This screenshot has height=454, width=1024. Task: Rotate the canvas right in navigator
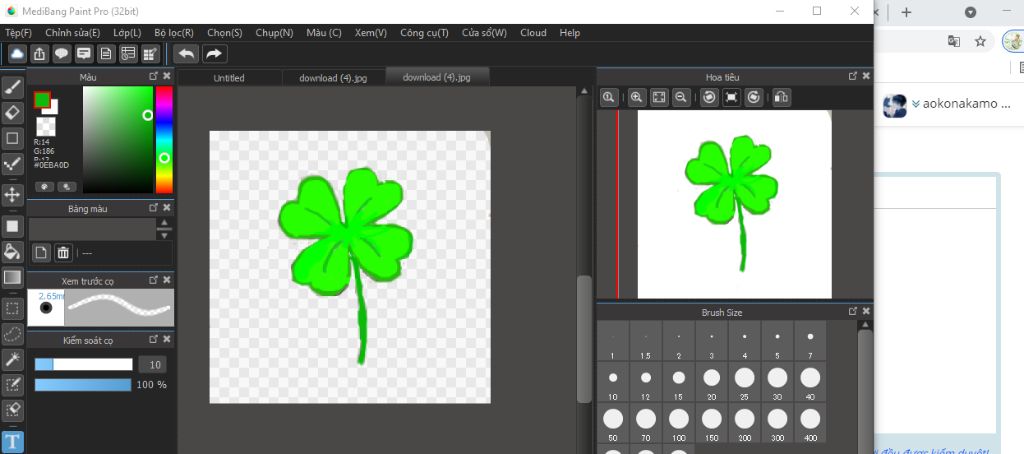tap(754, 97)
